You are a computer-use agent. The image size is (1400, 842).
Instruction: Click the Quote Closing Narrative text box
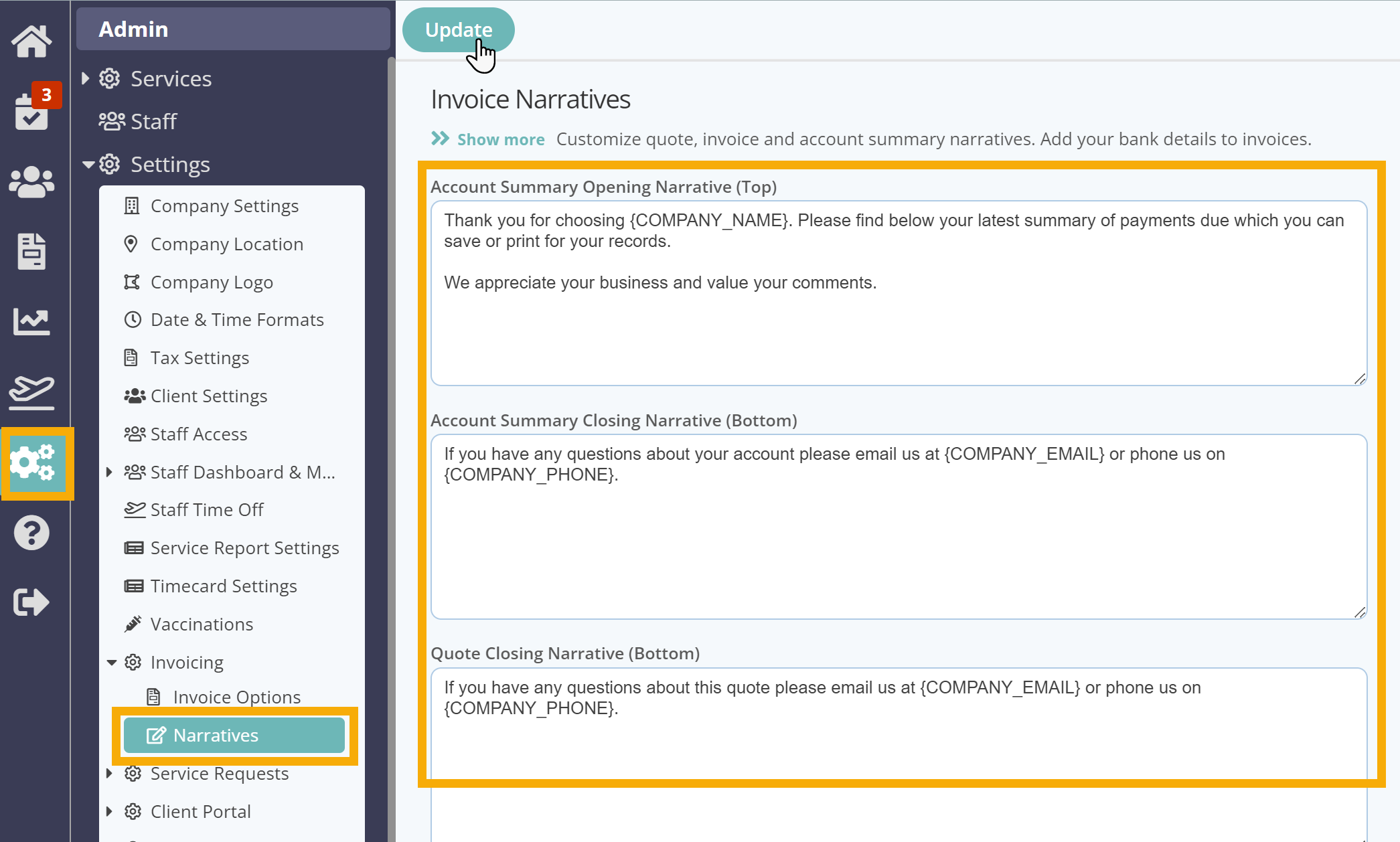coord(899,755)
